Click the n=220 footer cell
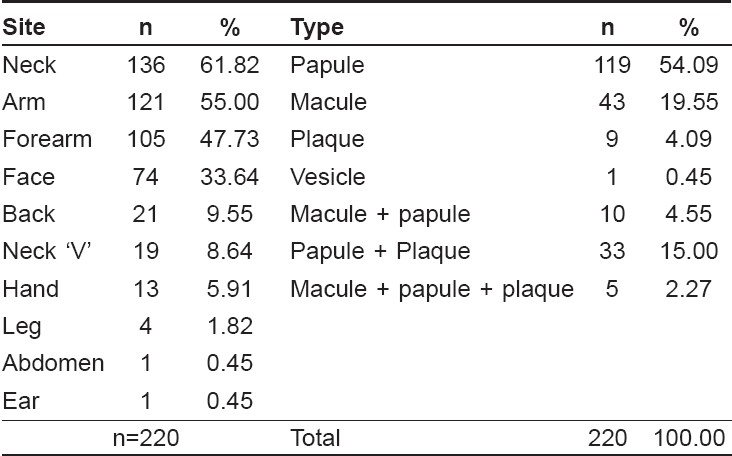The height and width of the screenshot is (456, 732). pos(146,438)
